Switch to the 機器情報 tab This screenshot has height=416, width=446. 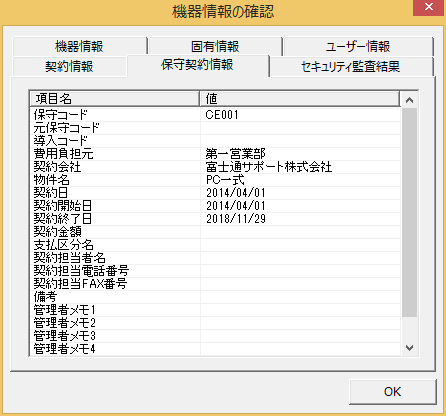[79, 46]
